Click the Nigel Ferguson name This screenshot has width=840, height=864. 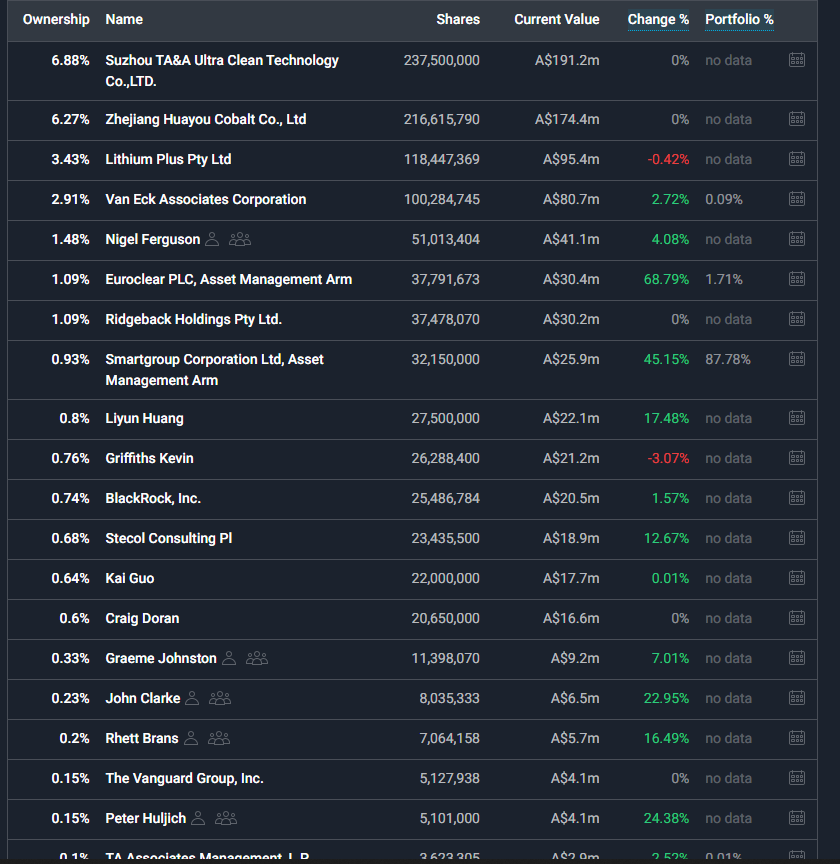point(153,239)
